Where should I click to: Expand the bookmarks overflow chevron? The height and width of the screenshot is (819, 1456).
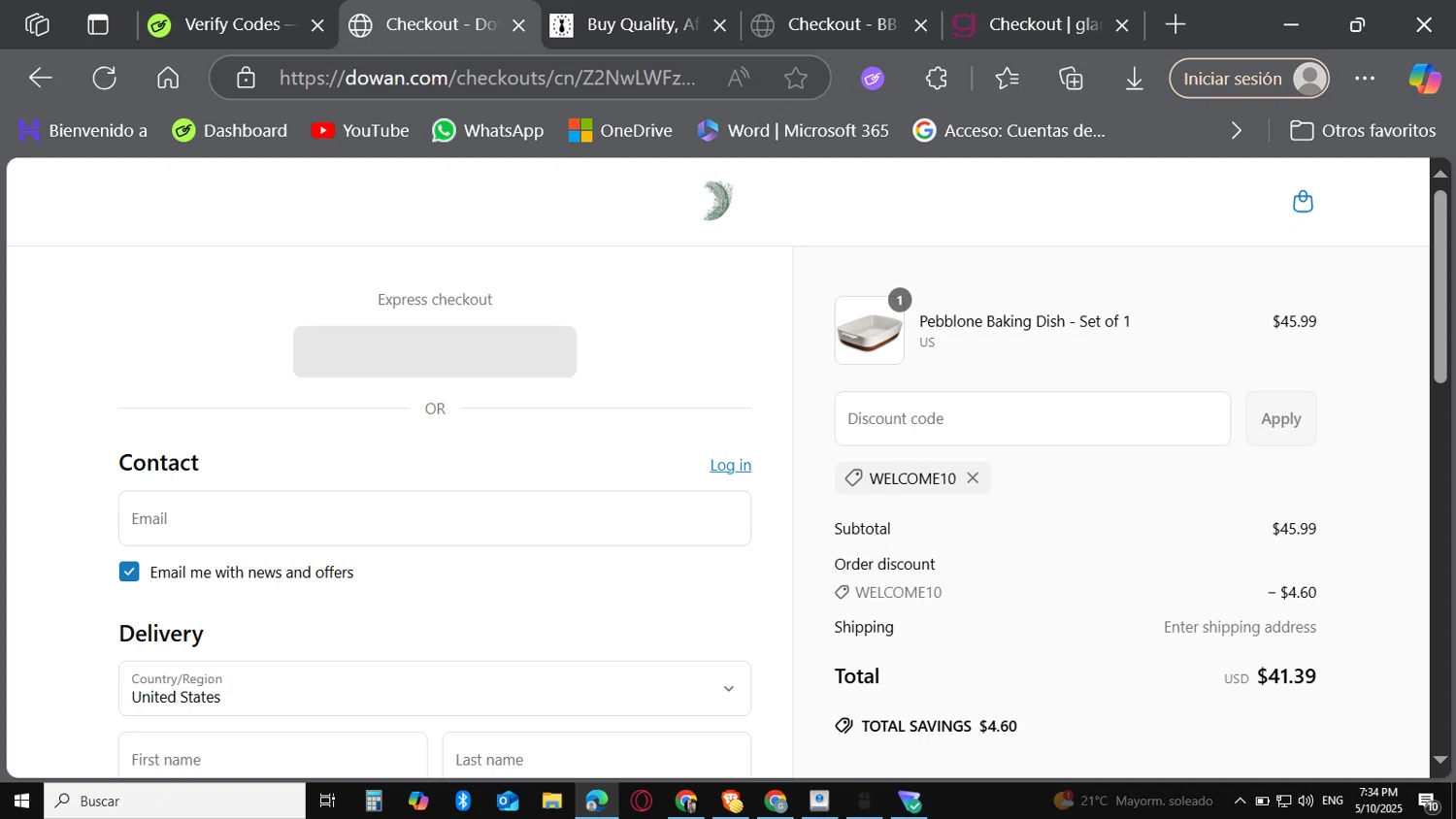pyautogui.click(x=1236, y=130)
